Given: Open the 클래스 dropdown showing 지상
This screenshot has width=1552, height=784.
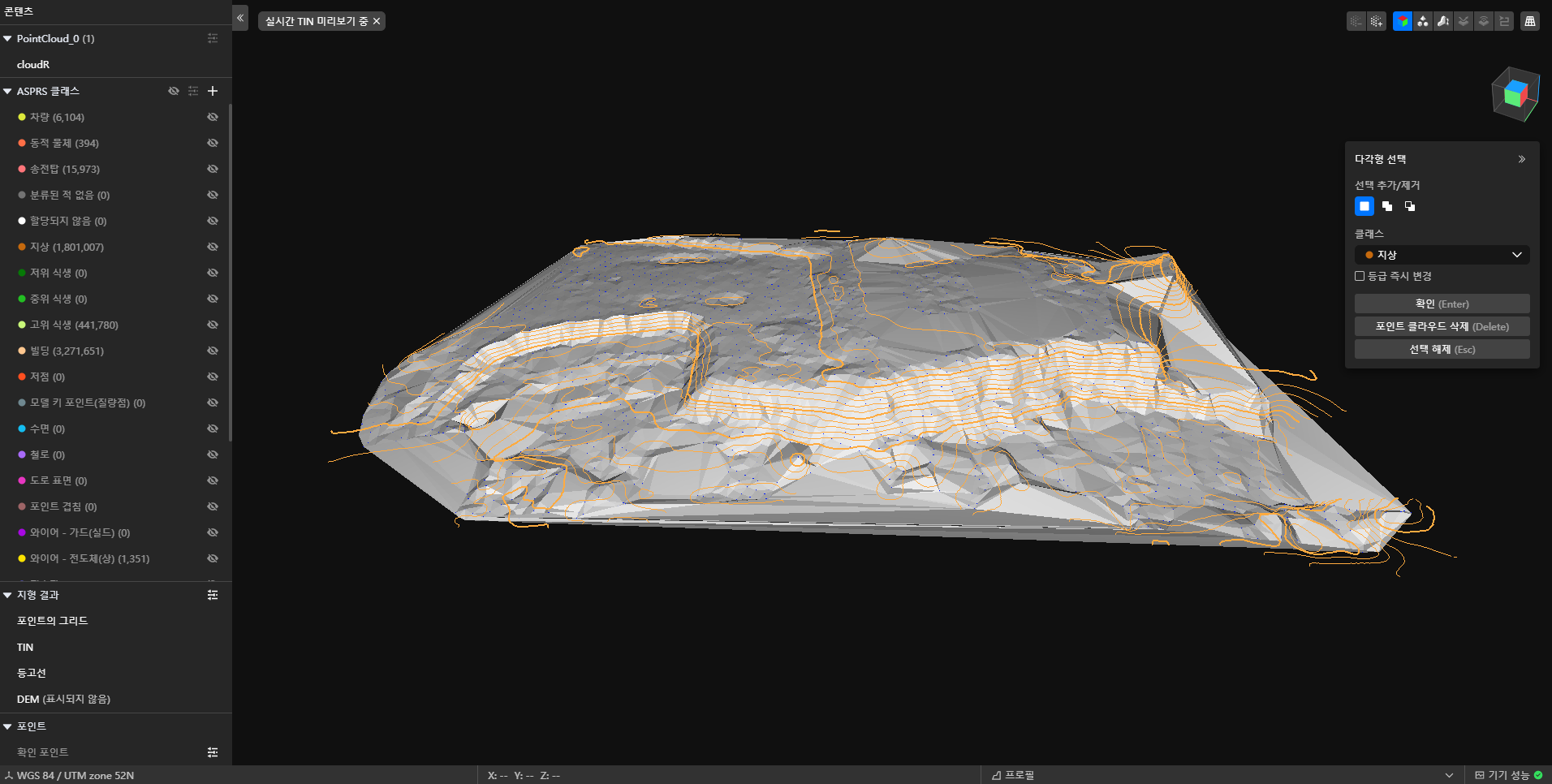Looking at the screenshot, I should pos(1442,255).
